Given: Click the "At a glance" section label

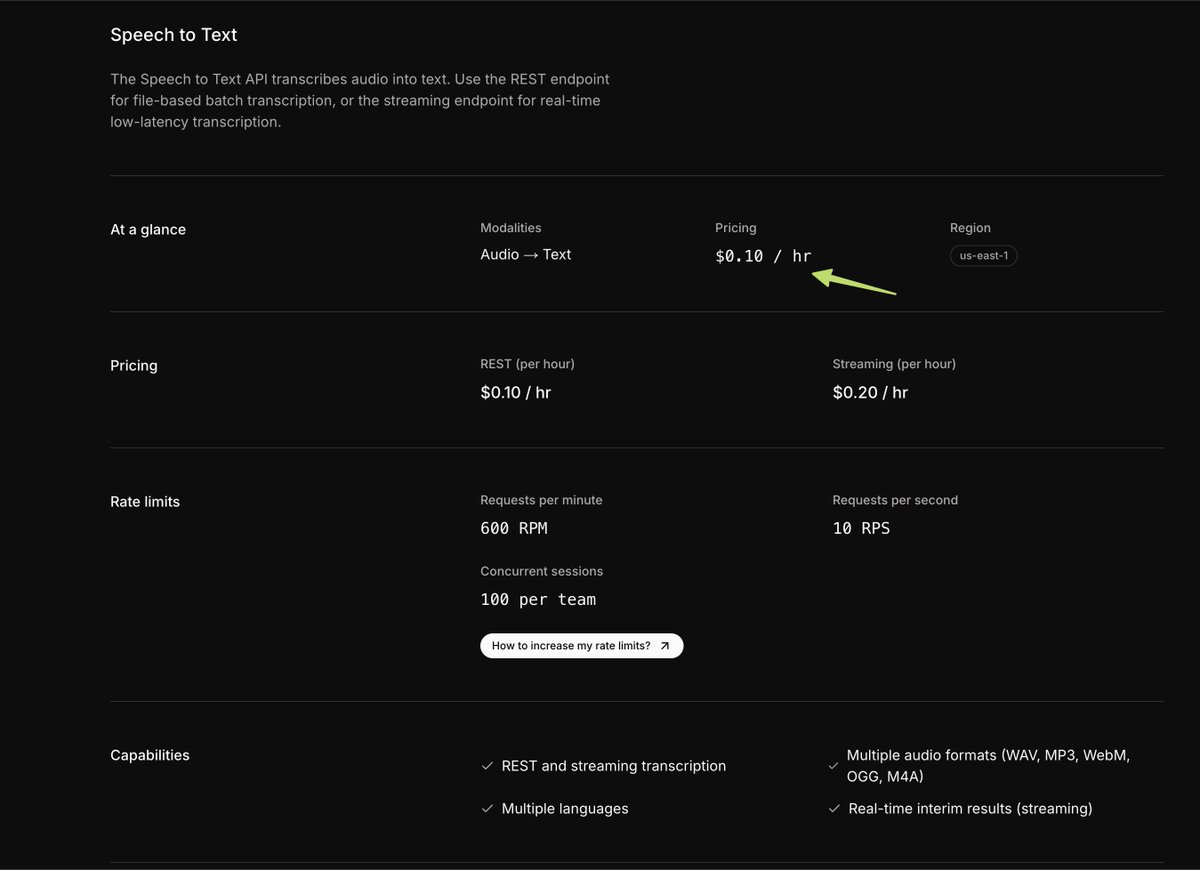Looking at the screenshot, I should click(x=148, y=230).
